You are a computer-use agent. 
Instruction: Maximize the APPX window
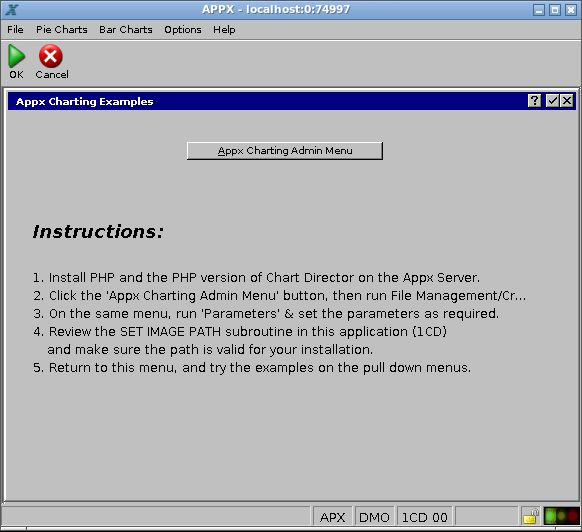tap(555, 10)
